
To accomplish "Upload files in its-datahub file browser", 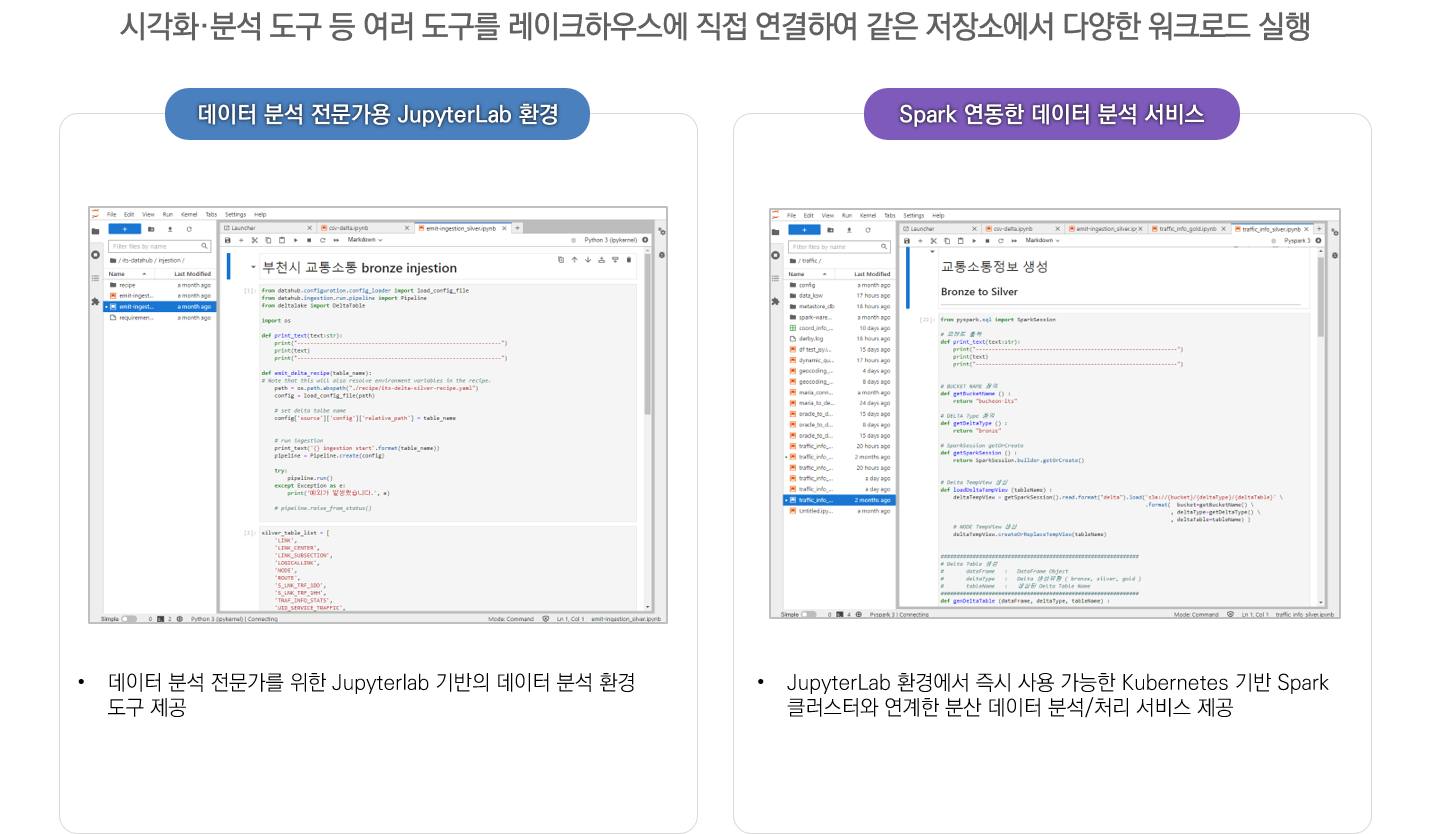I will coord(170,229).
